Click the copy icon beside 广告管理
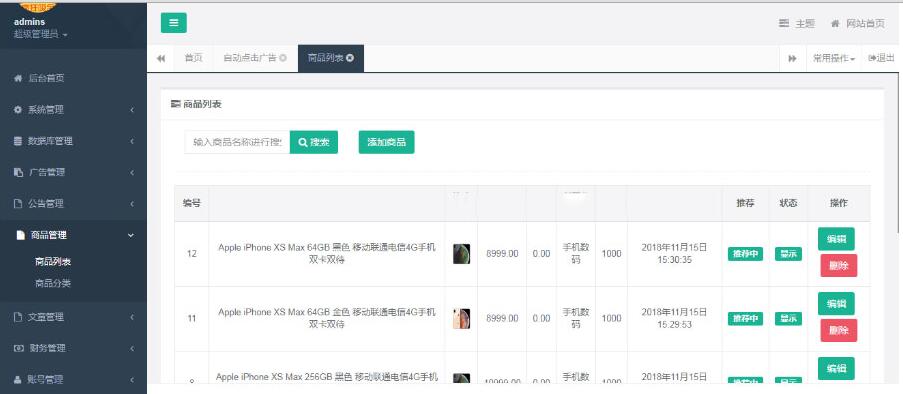The height and width of the screenshot is (394, 903). [x=17, y=172]
